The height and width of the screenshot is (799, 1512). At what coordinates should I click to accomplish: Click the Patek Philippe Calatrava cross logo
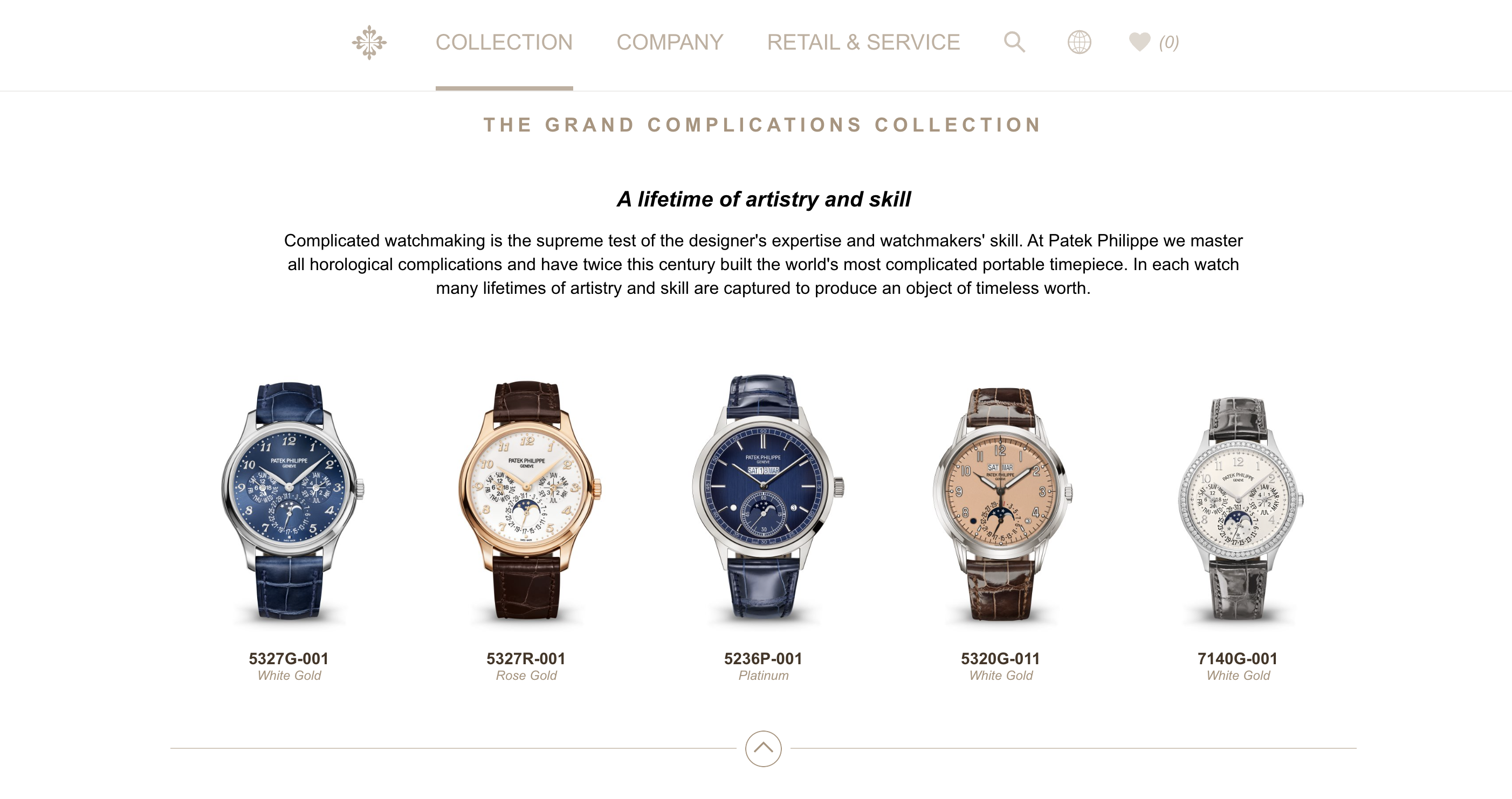pos(369,42)
